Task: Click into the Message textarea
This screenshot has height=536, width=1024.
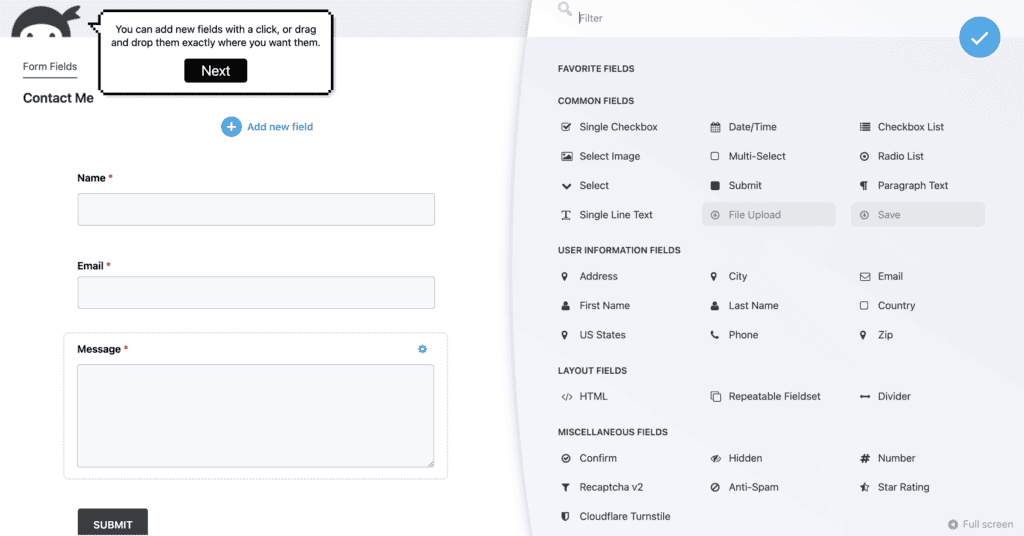Action: (255, 416)
